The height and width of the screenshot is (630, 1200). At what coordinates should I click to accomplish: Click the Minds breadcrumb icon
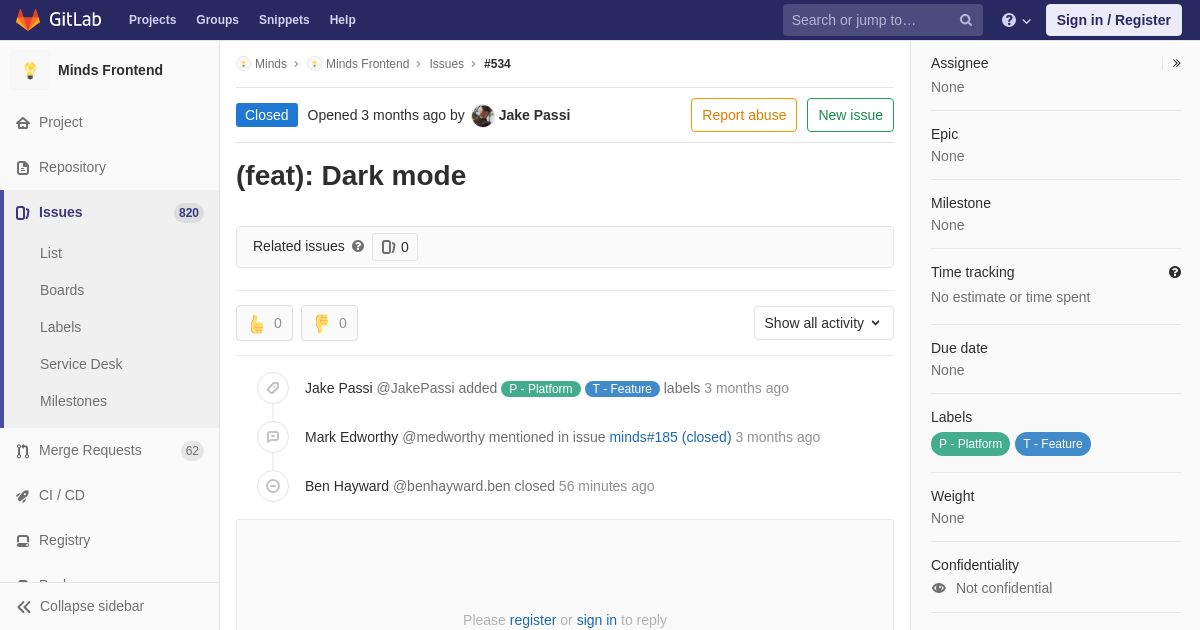tap(243, 64)
